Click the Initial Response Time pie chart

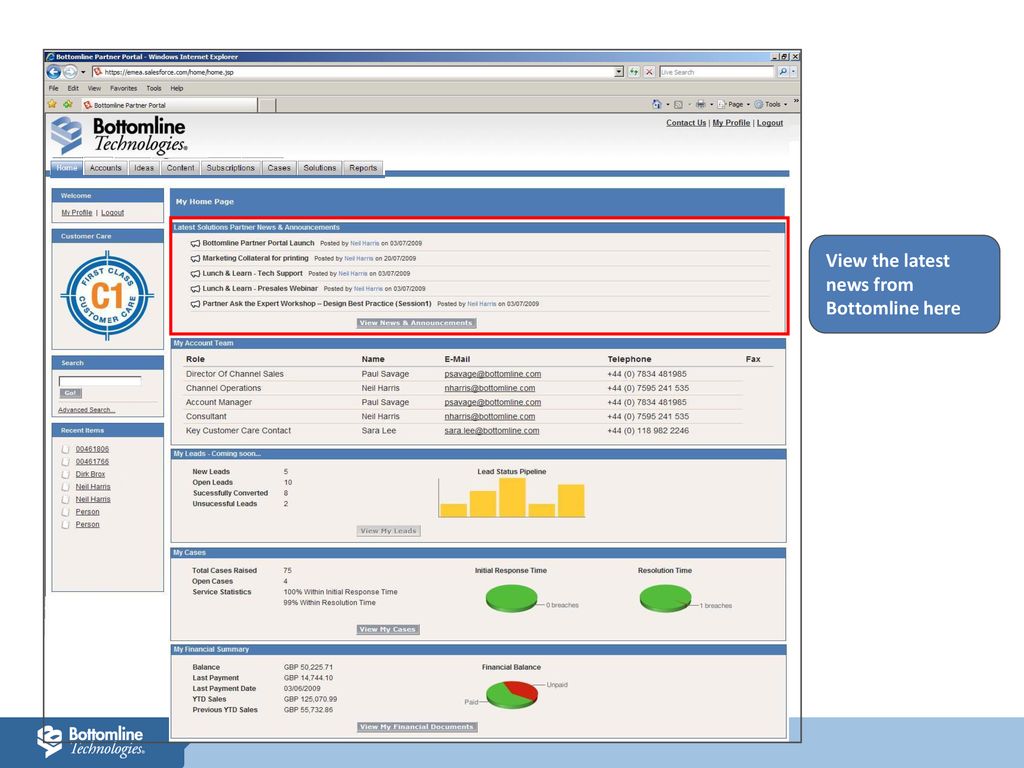[x=511, y=598]
